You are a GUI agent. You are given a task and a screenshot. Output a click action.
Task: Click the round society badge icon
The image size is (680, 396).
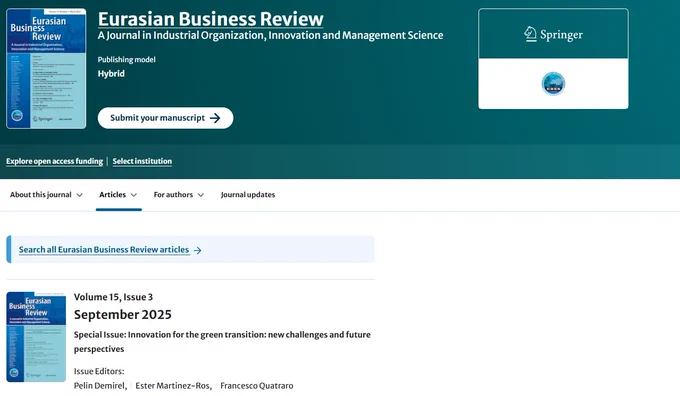pyautogui.click(x=553, y=84)
